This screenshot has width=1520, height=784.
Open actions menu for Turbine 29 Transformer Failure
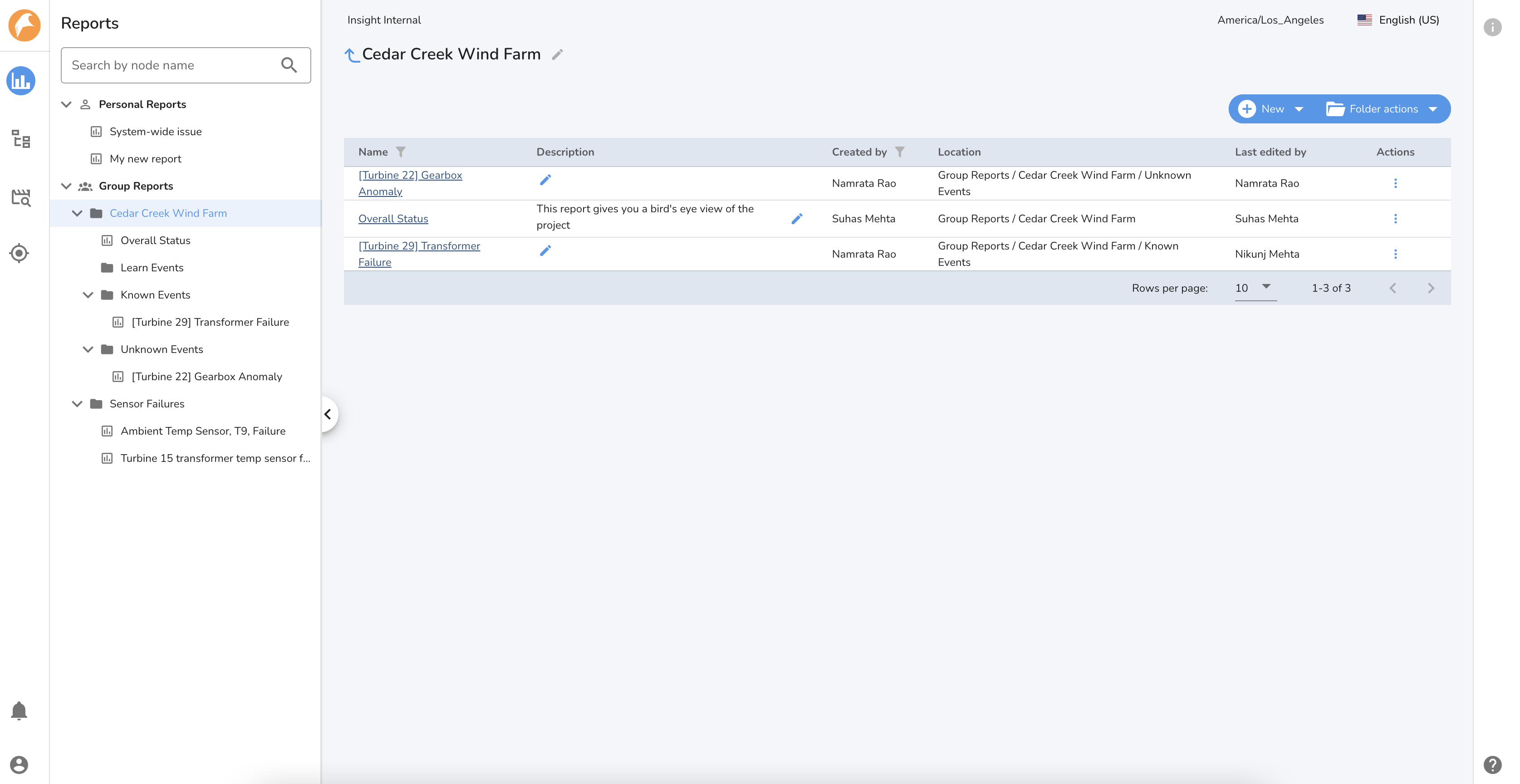click(1395, 254)
